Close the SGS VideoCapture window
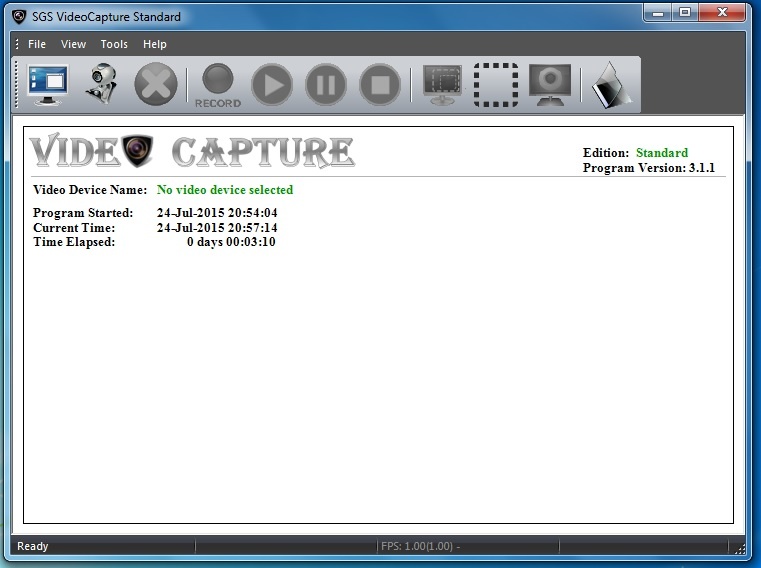 [x=722, y=13]
